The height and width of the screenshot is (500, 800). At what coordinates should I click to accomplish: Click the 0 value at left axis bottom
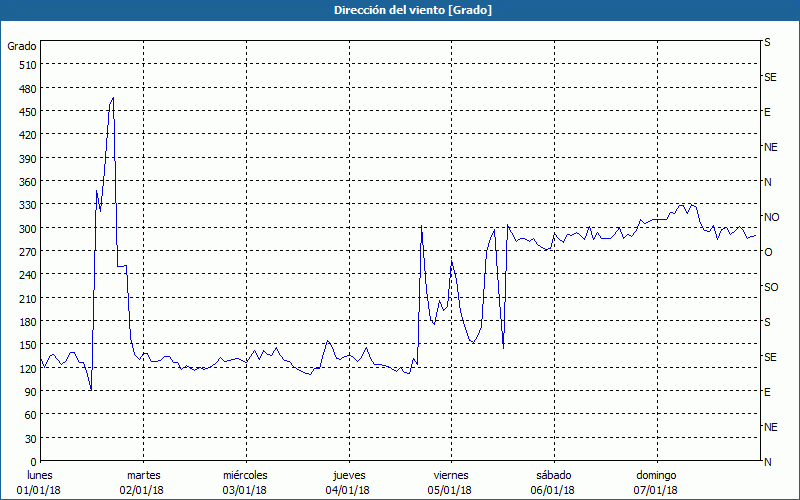(x=32, y=461)
